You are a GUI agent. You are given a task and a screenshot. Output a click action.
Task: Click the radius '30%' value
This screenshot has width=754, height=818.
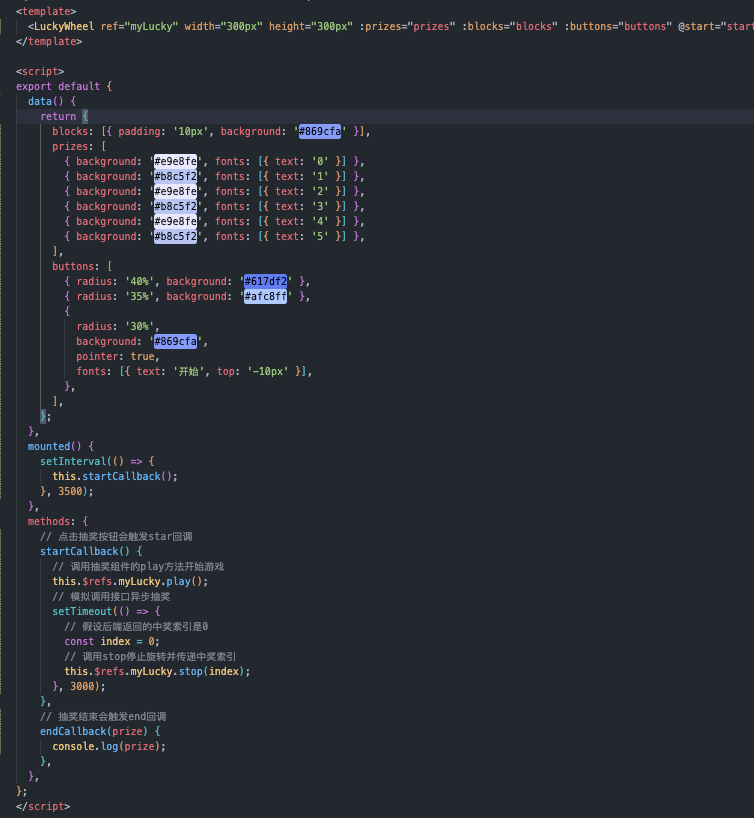tap(139, 327)
